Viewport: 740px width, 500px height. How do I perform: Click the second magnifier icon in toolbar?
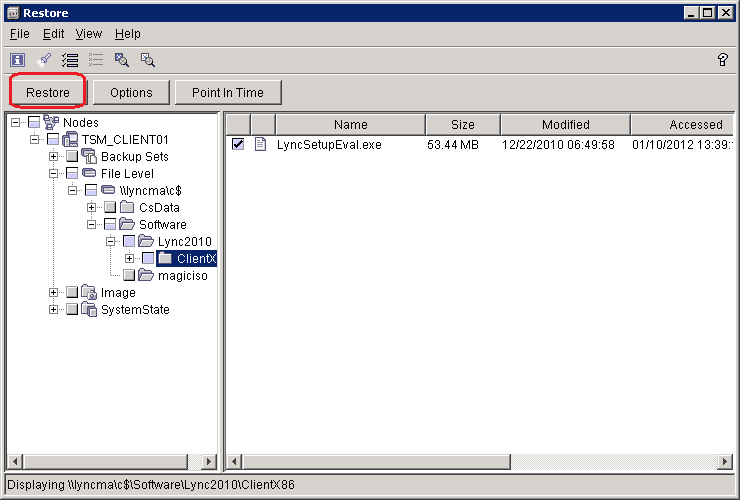[x=147, y=60]
